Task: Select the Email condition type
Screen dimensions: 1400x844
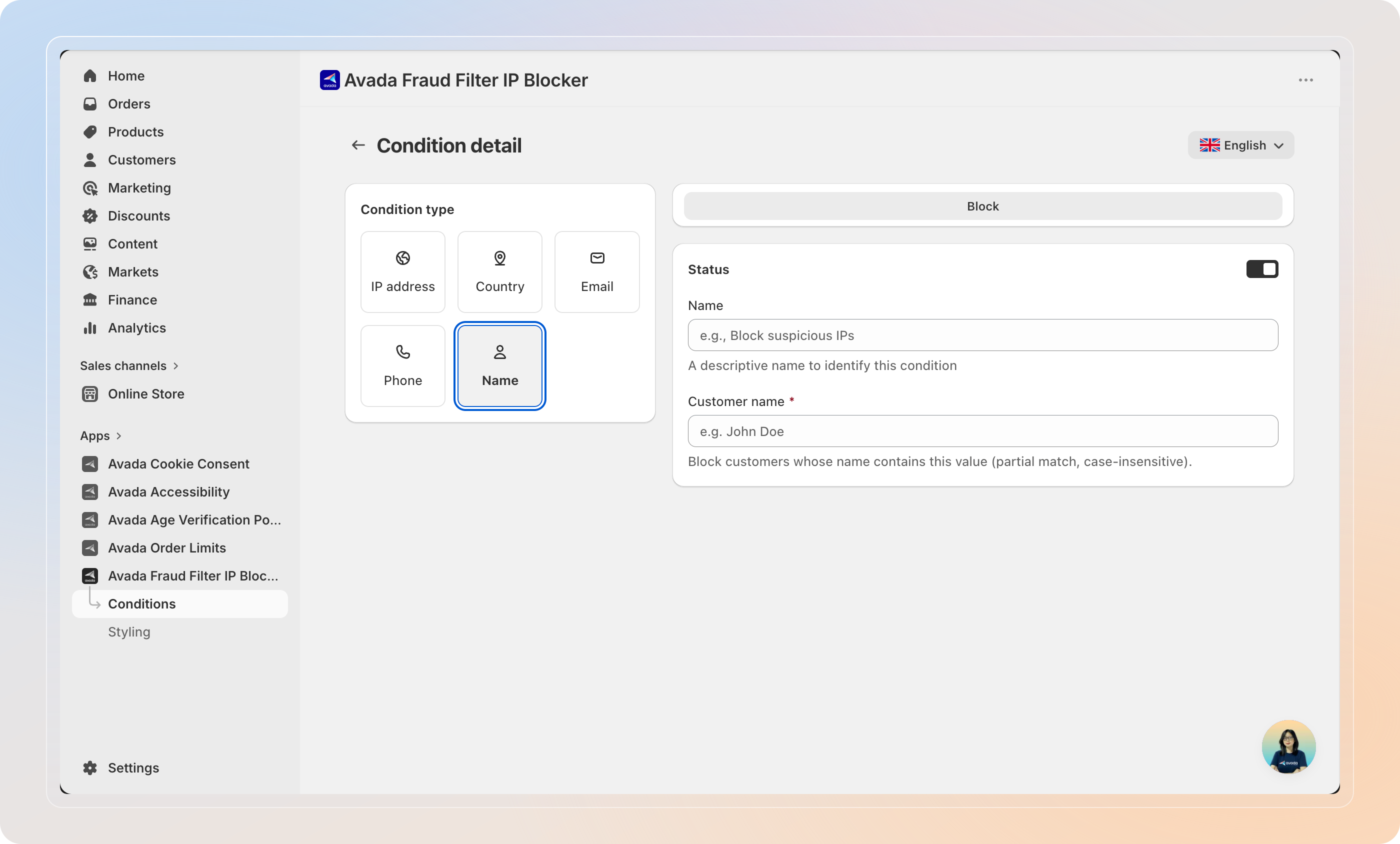Action: [597, 271]
